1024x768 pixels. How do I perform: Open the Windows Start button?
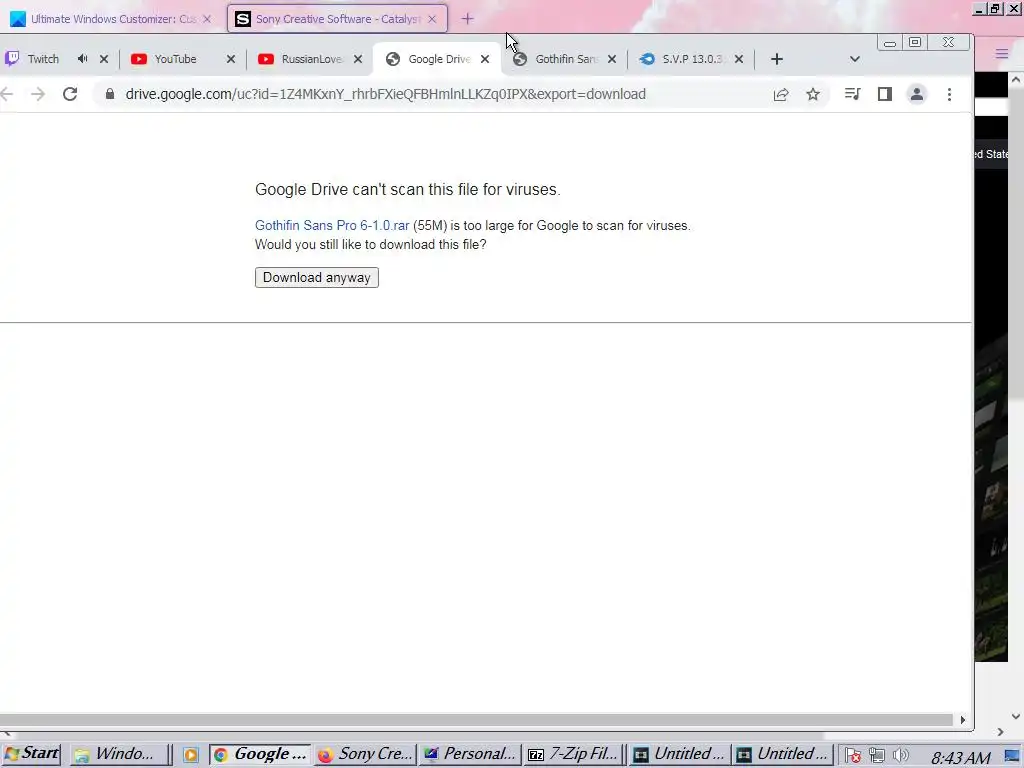[31, 754]
